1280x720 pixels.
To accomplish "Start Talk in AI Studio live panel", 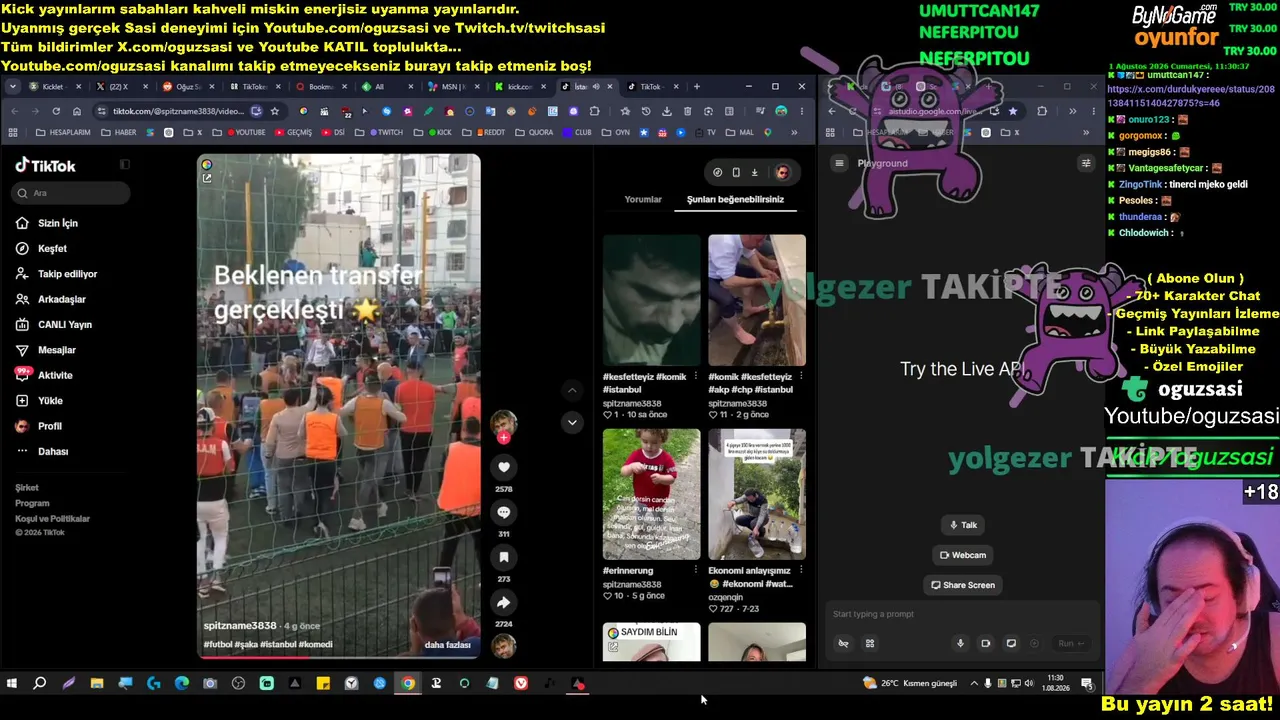I will coord(963,525).
